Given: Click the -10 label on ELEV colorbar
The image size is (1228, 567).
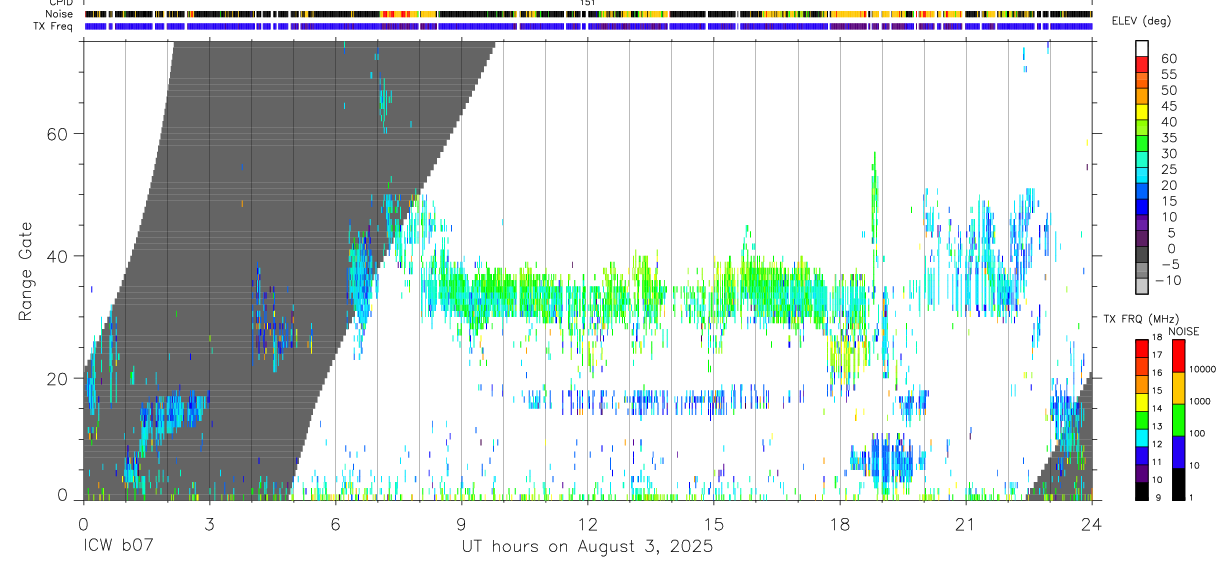Looking at the screenshot, I should pos(1169,280).
